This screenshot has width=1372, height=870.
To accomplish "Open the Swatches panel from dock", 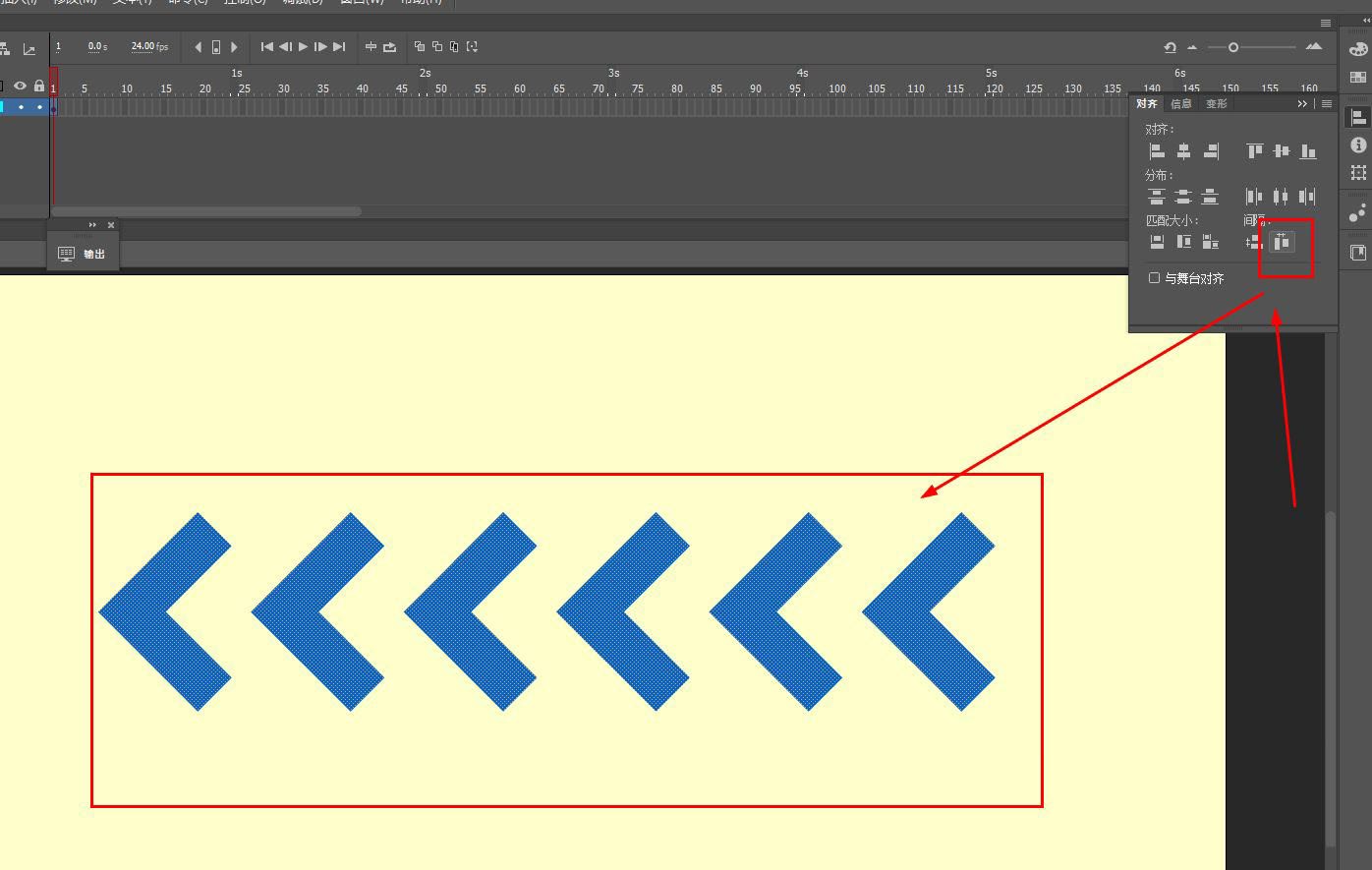I will click(x=1358, y=78).
